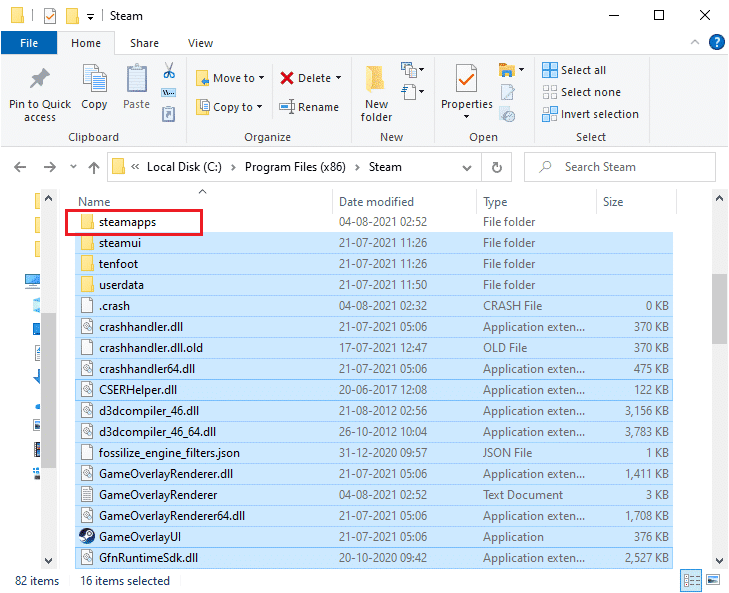Click the .crash file icon

pyautogui.click(x=87, y=306)
